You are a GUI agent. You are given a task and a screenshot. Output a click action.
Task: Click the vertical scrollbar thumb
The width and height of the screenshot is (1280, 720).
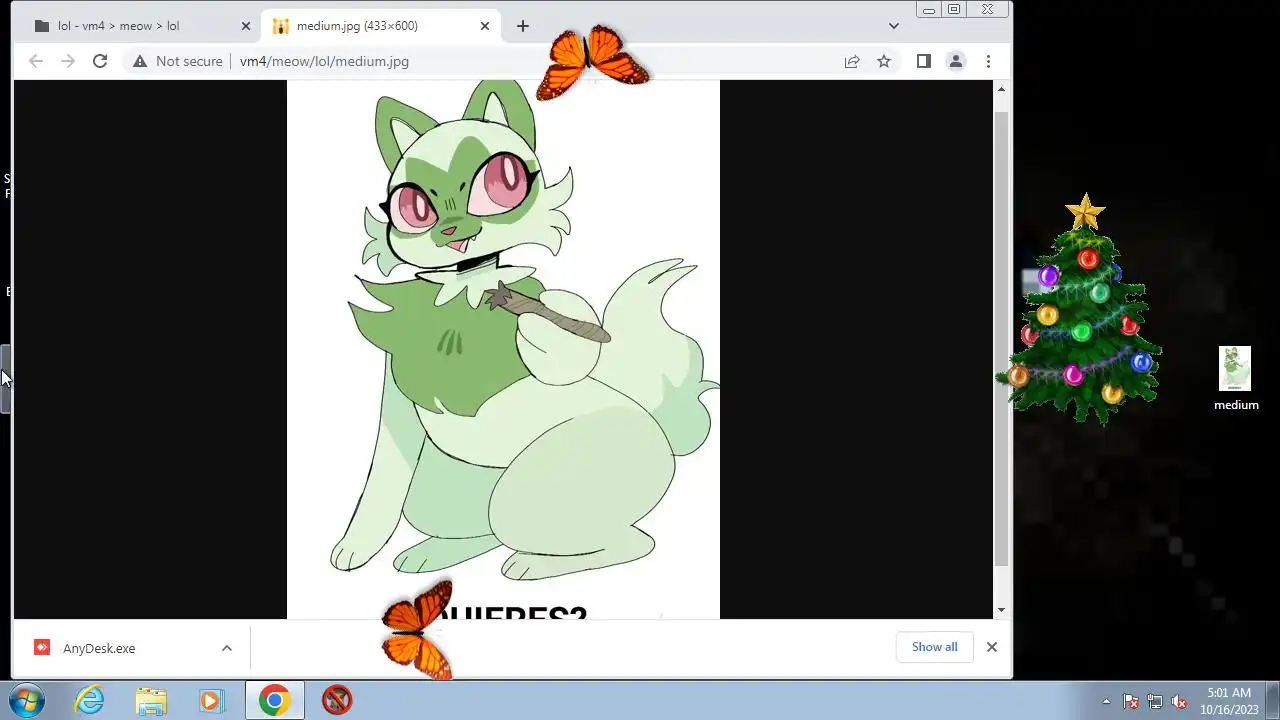tap(1002, 339)
